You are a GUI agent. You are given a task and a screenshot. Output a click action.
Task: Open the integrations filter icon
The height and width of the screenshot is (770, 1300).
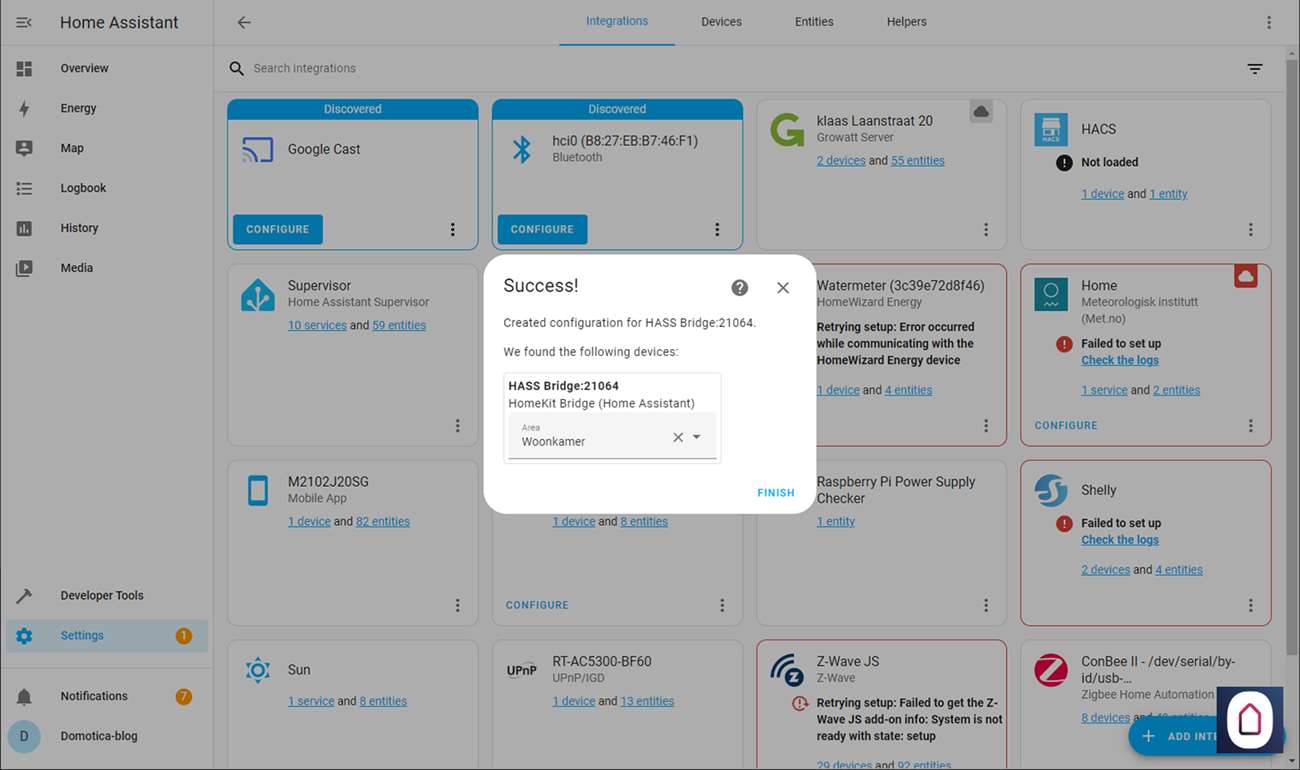point(1254,69)
